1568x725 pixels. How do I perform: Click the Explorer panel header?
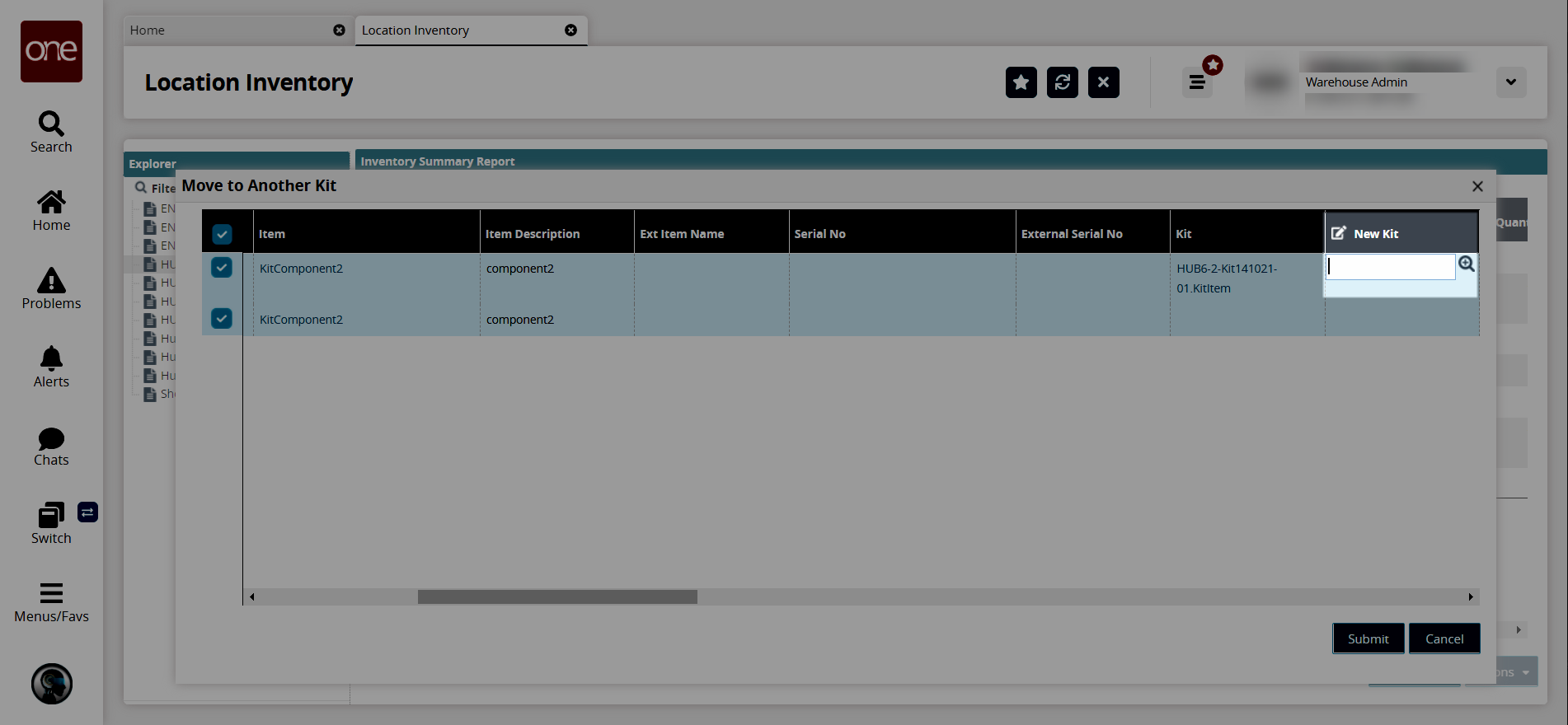(237, 163)
